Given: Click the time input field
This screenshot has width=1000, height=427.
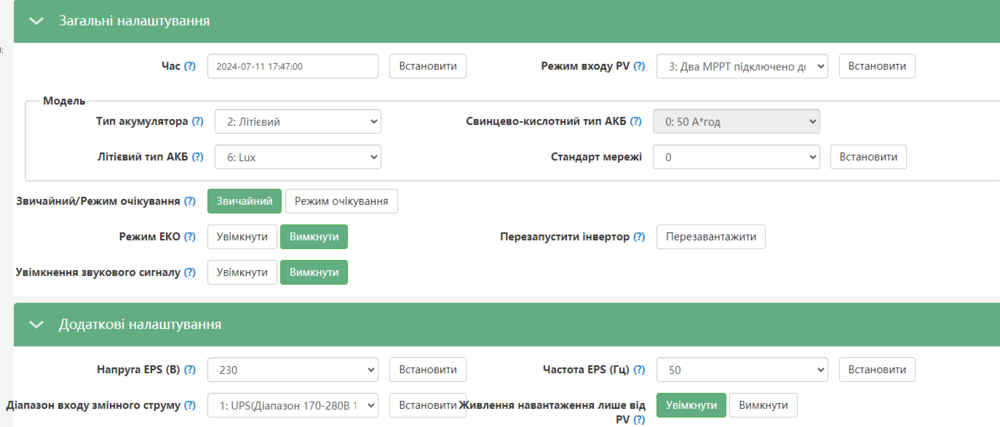Looking at the screenshot, I should 293,66.
